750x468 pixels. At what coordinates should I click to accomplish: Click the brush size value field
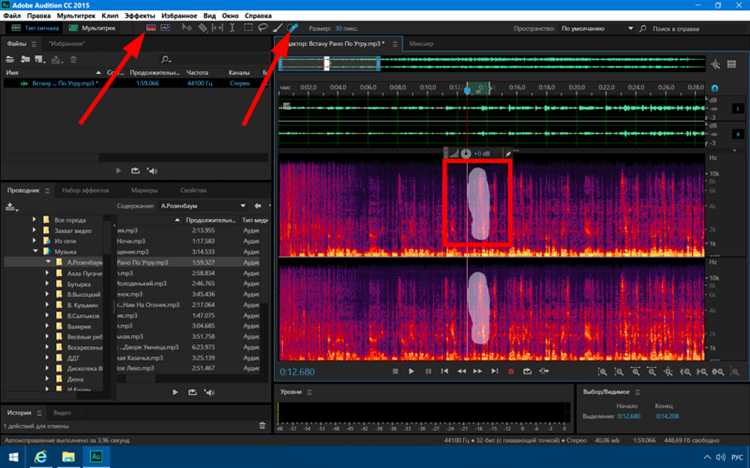345,29
